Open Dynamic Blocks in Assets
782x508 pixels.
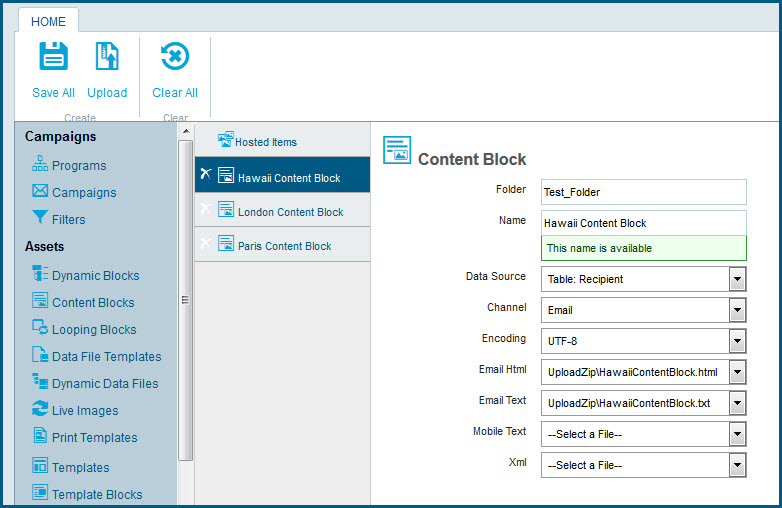(x=95, y=276)
